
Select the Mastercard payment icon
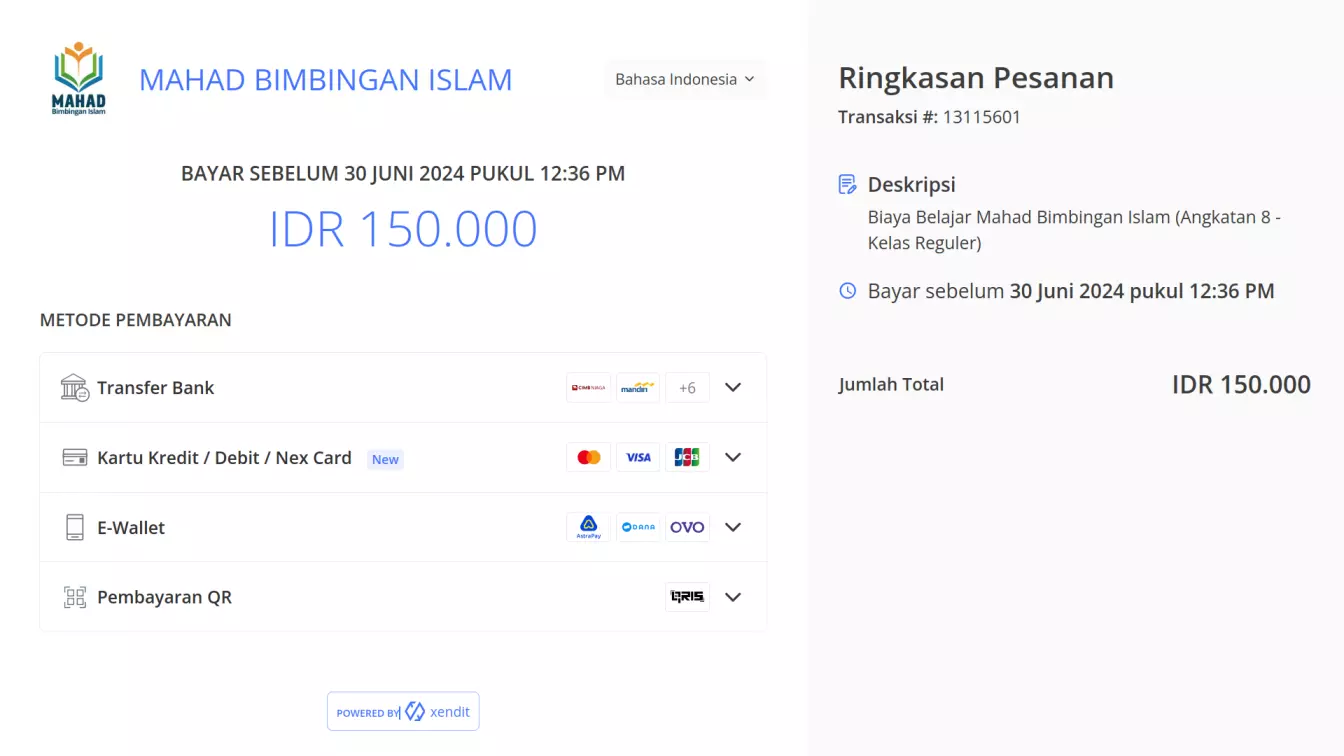588,457
